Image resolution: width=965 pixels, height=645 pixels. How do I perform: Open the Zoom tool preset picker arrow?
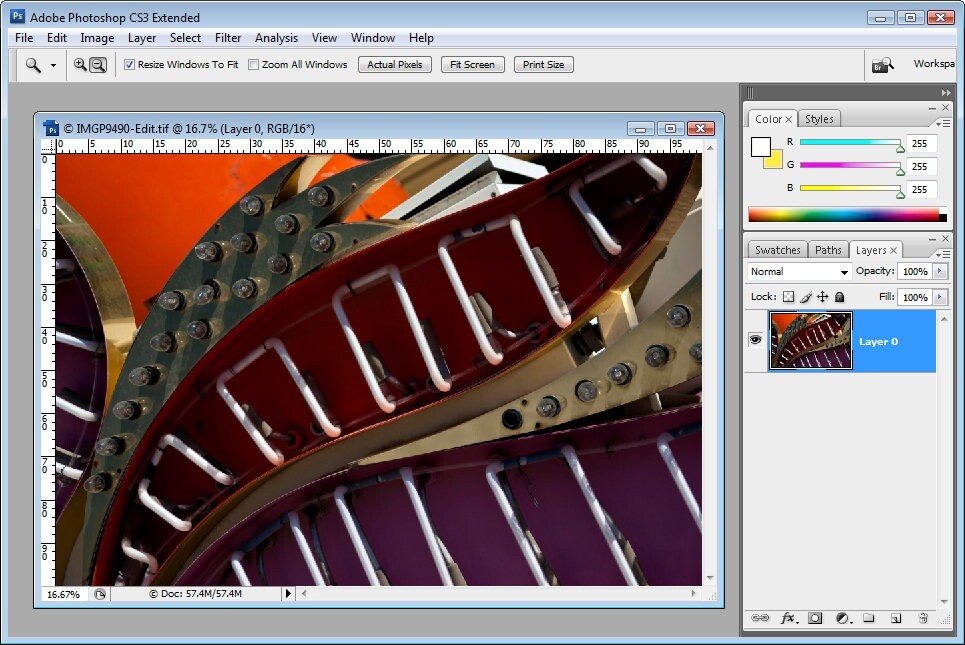[53, 65]
